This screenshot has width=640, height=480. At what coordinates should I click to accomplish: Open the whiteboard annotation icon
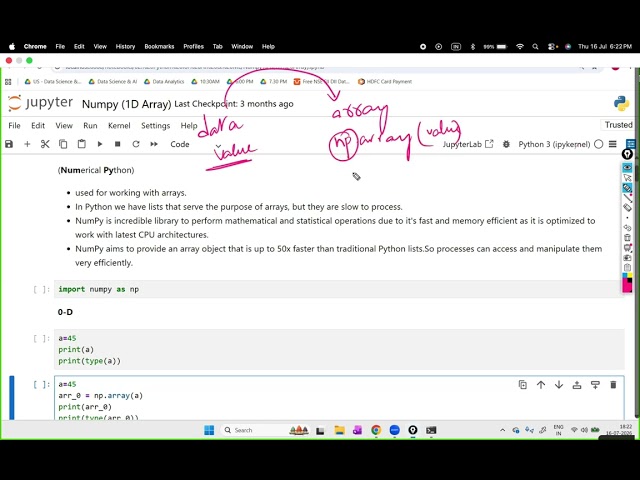pos(627,248)
